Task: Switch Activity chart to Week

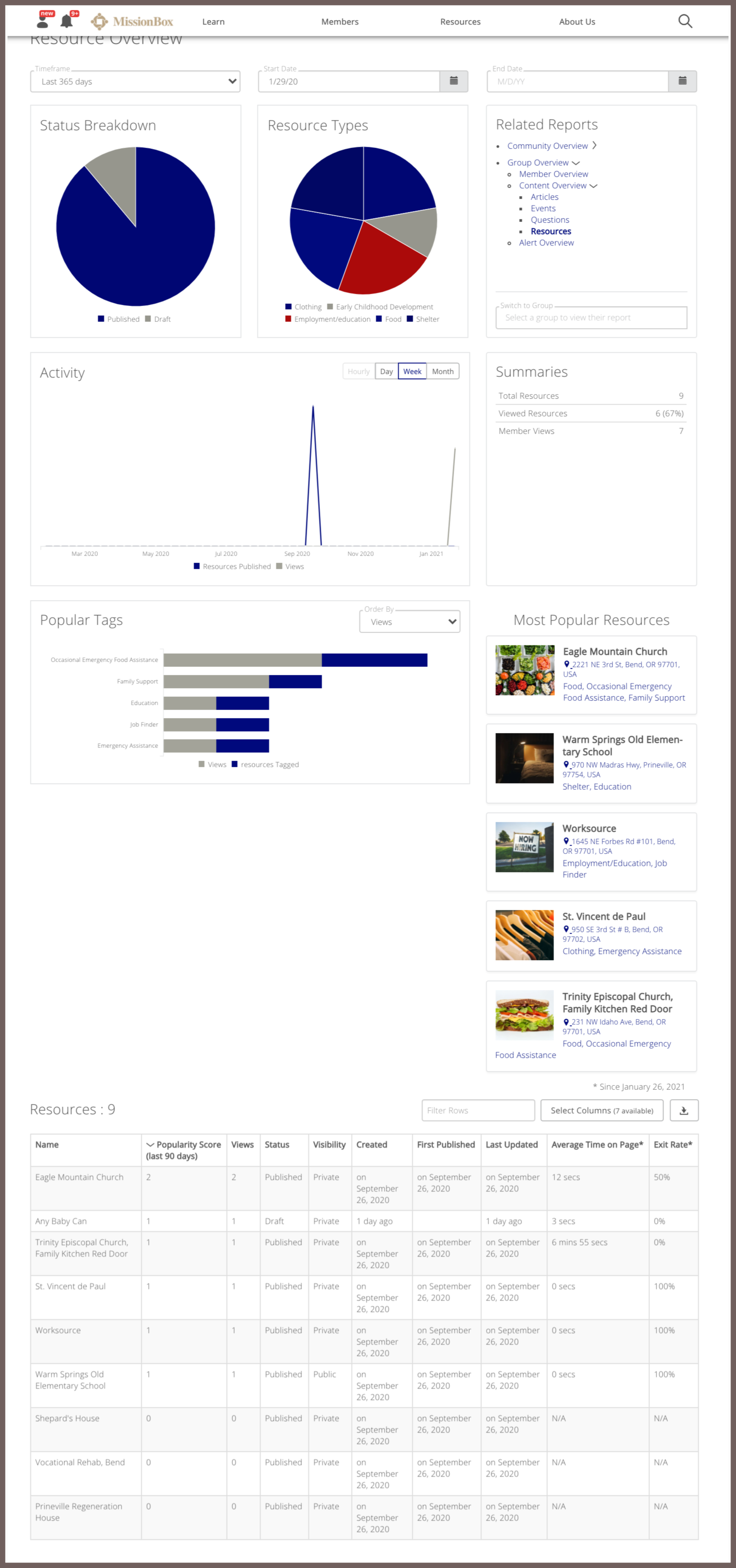Action: pyautogui.click(x=412, y=371)
